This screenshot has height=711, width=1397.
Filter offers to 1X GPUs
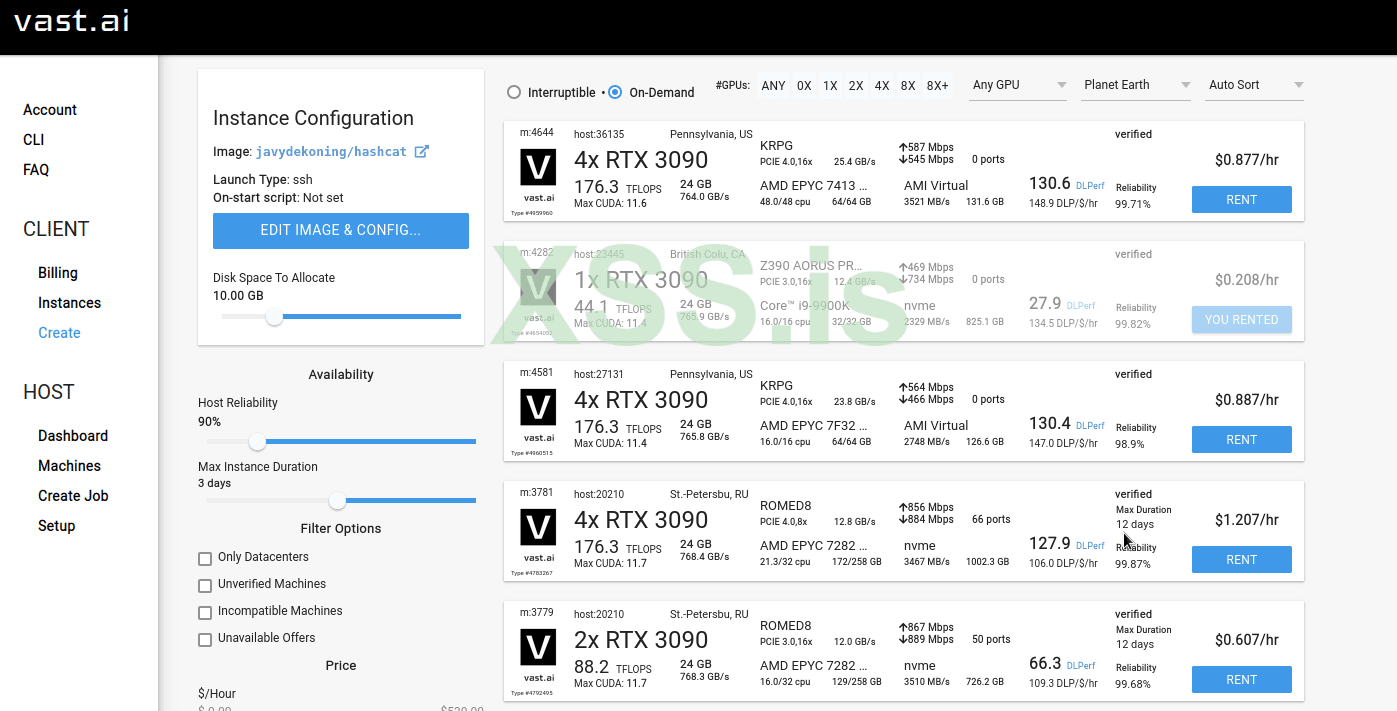tap(830, 86)
